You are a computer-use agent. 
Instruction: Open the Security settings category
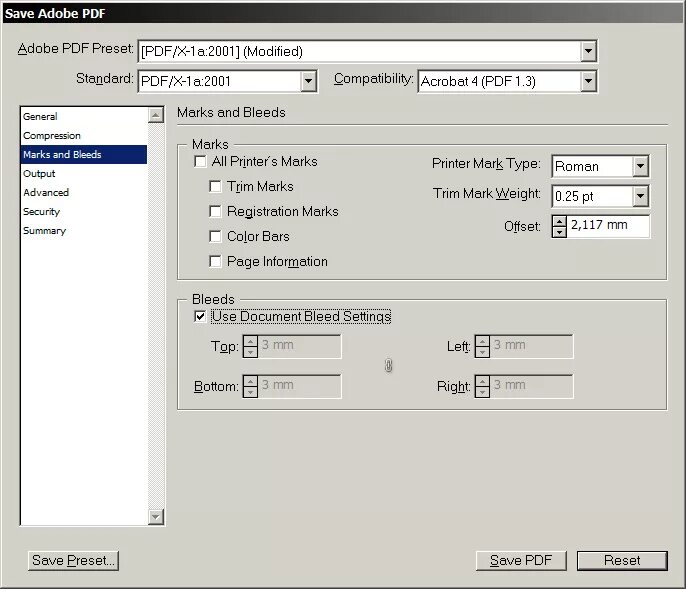point(84,211)
